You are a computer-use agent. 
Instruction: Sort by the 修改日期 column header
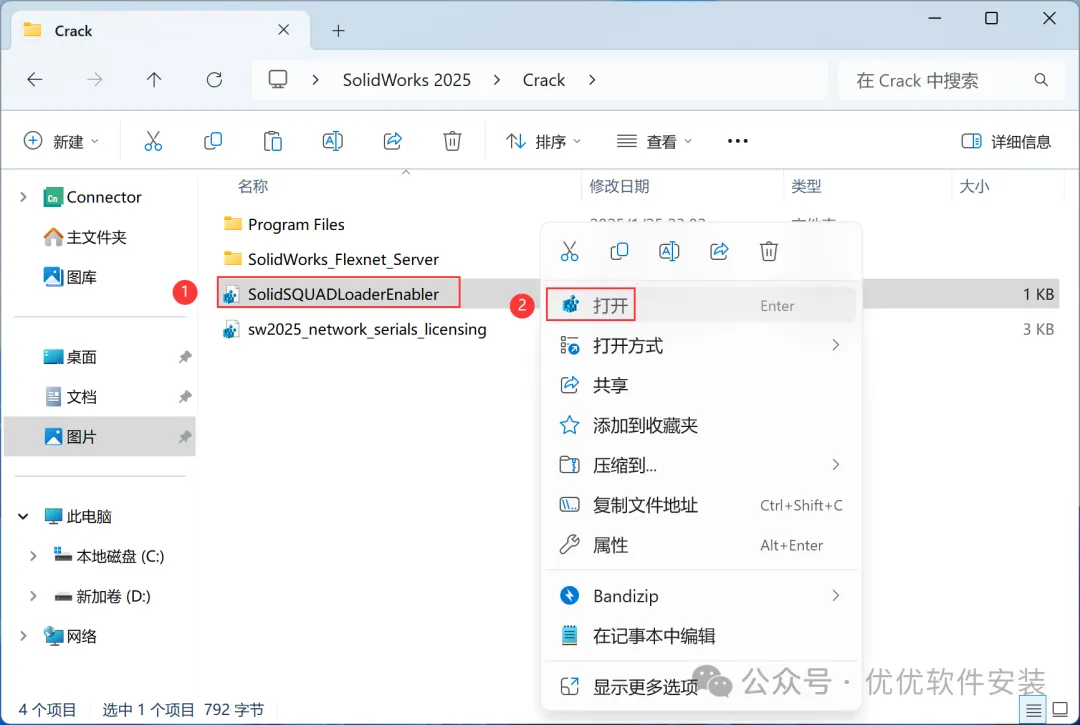click(x=619, y=186)
